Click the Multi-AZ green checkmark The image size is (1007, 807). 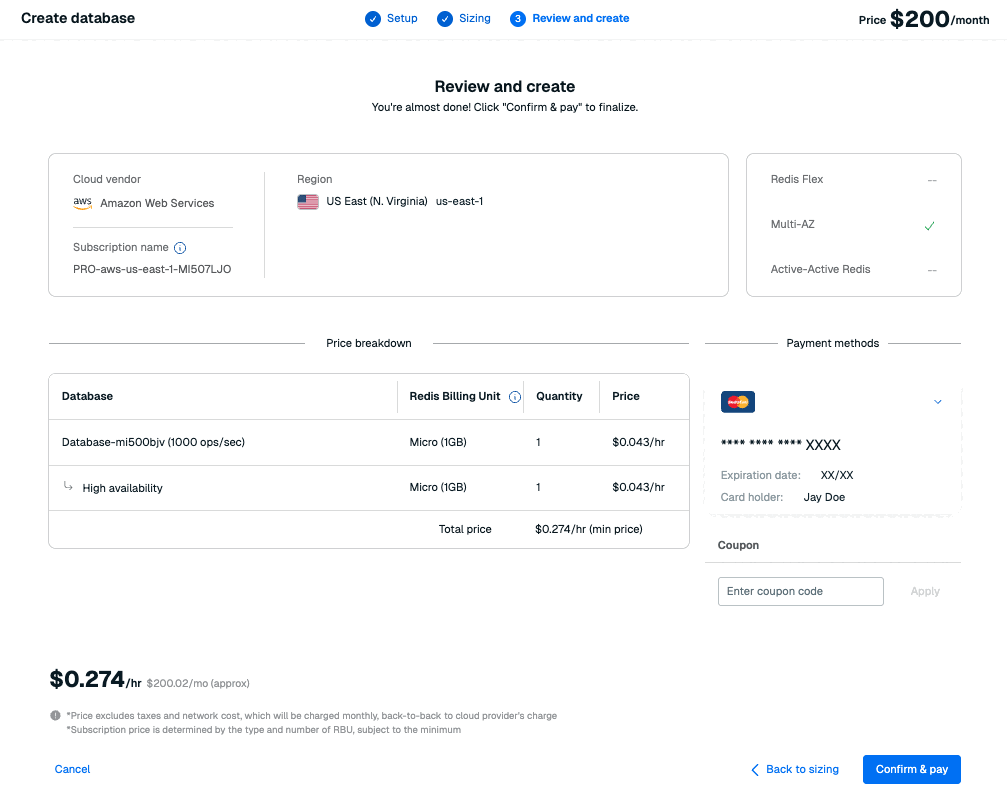(x=929, y=226)
